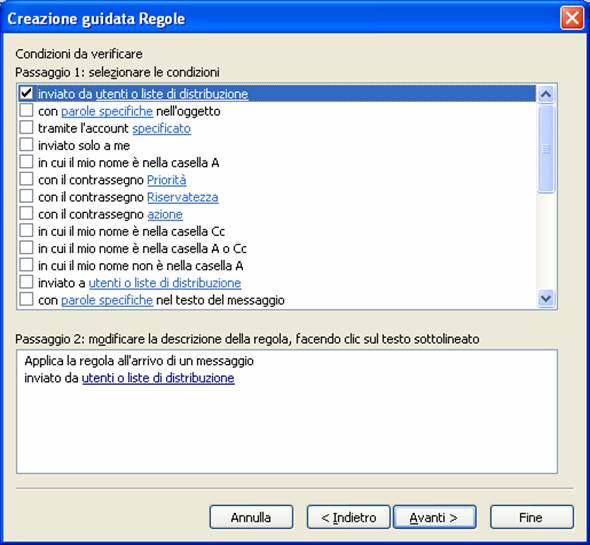The image size is (590, 545).
Task: Tick checkbox for 'tramite l'account specificato'
Action: point(26,128)
